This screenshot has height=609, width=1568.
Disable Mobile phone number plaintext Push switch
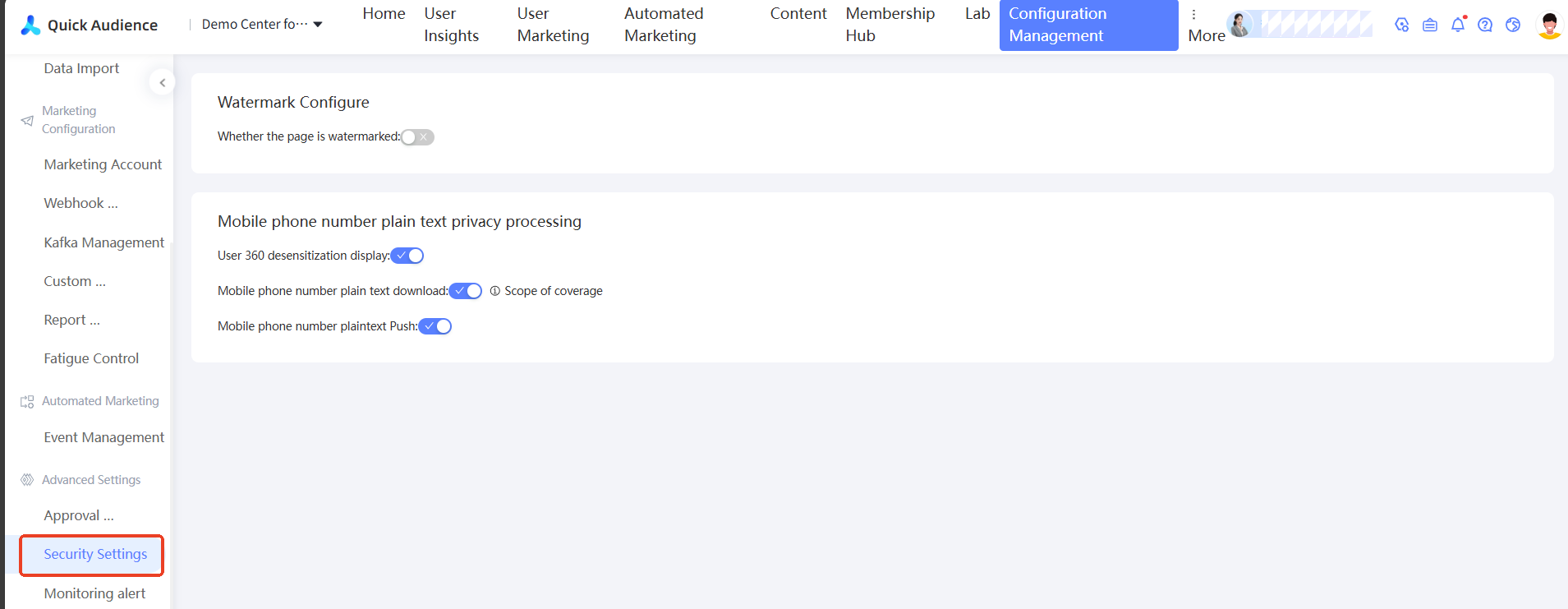click(435, 326)
